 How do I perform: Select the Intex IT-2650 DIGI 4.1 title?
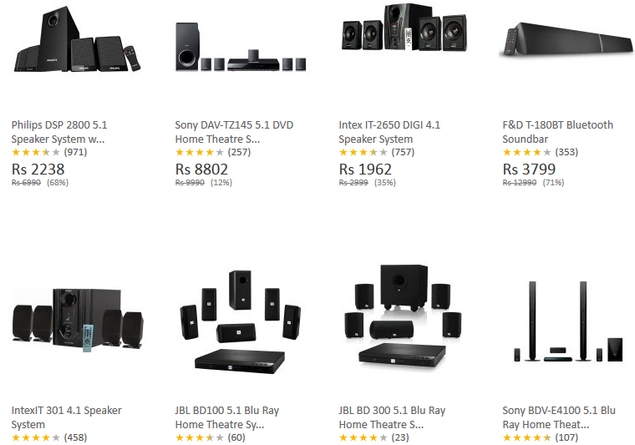(390, 132)
